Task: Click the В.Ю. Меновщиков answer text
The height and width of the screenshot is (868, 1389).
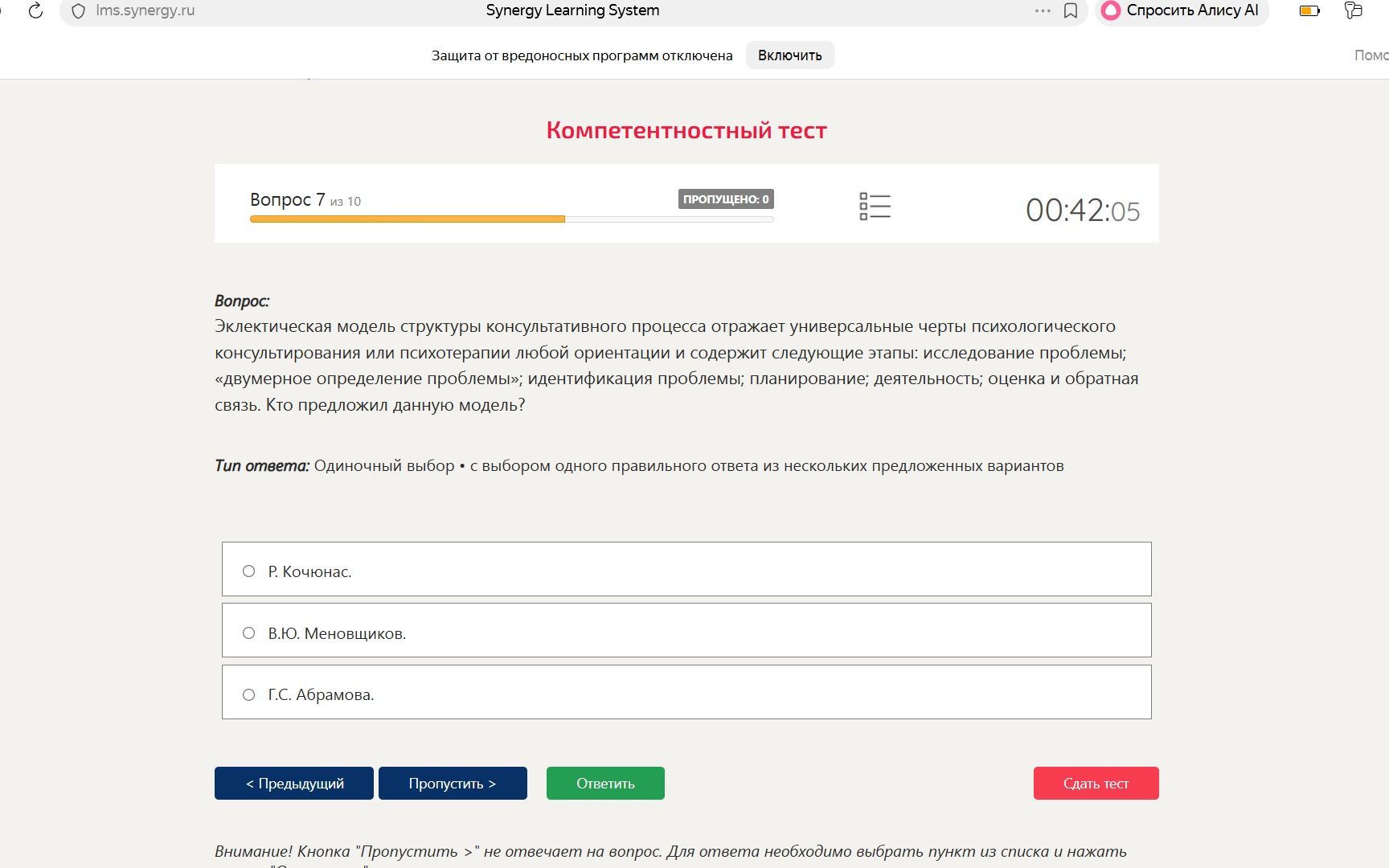Action: click(x=337, y=633)
